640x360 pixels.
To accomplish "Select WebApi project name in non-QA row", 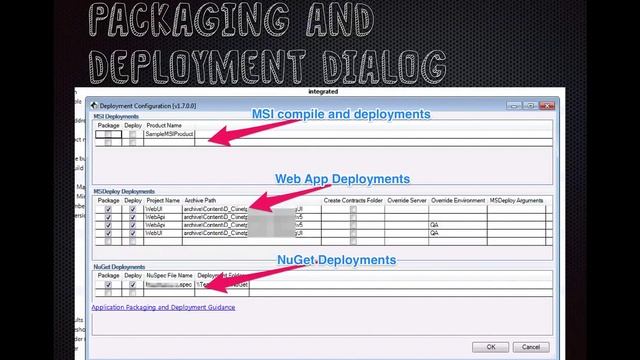I will pos(163,217).
